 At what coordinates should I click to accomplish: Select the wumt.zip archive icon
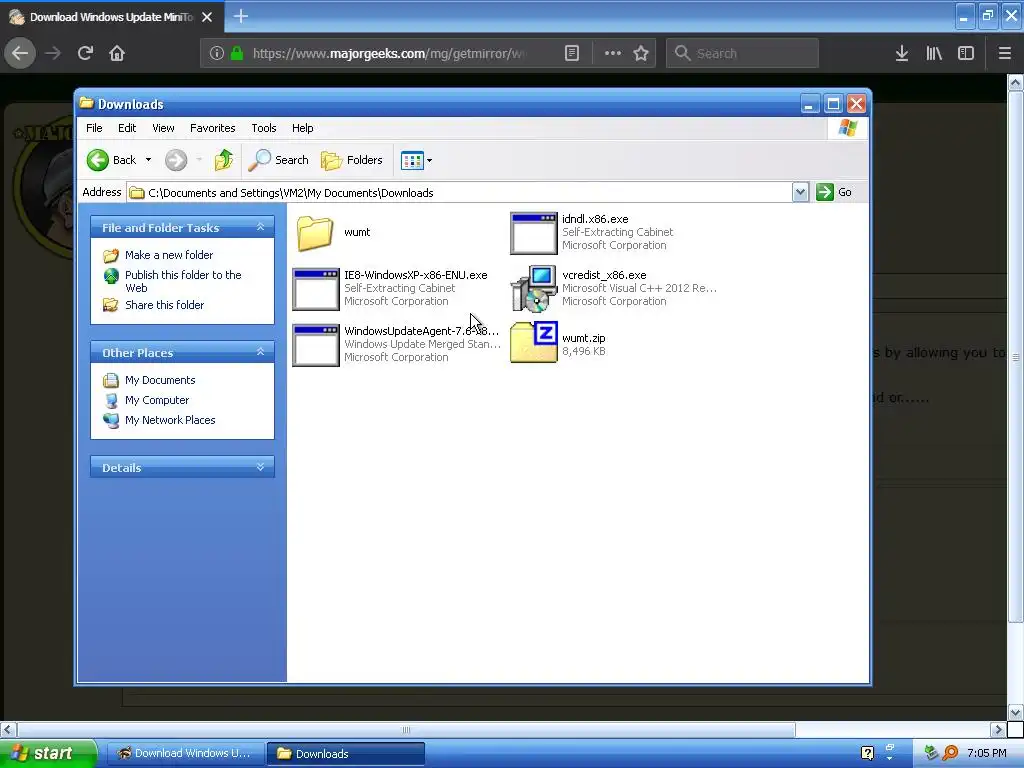[534, 342]
